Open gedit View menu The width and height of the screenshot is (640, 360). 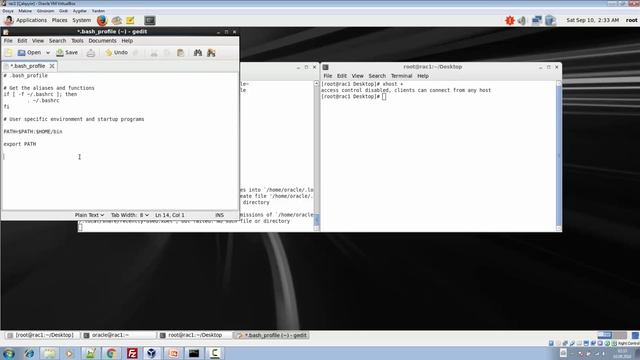[38, 41]
